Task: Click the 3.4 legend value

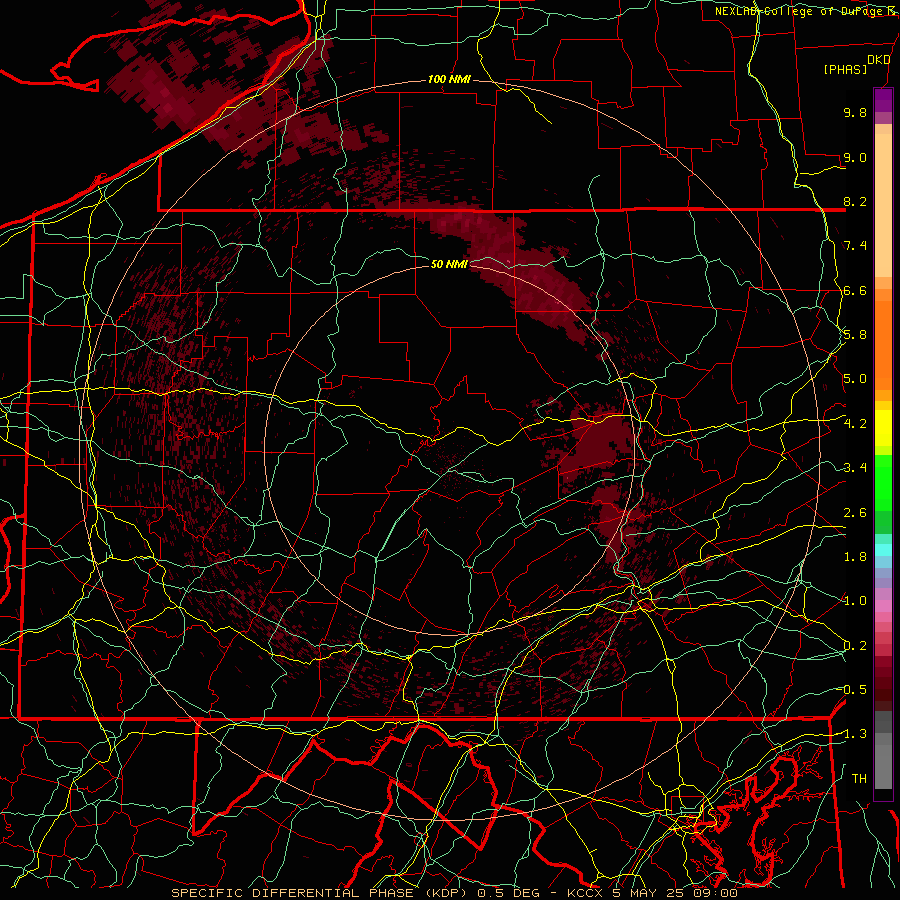Action: click(855, 468)
